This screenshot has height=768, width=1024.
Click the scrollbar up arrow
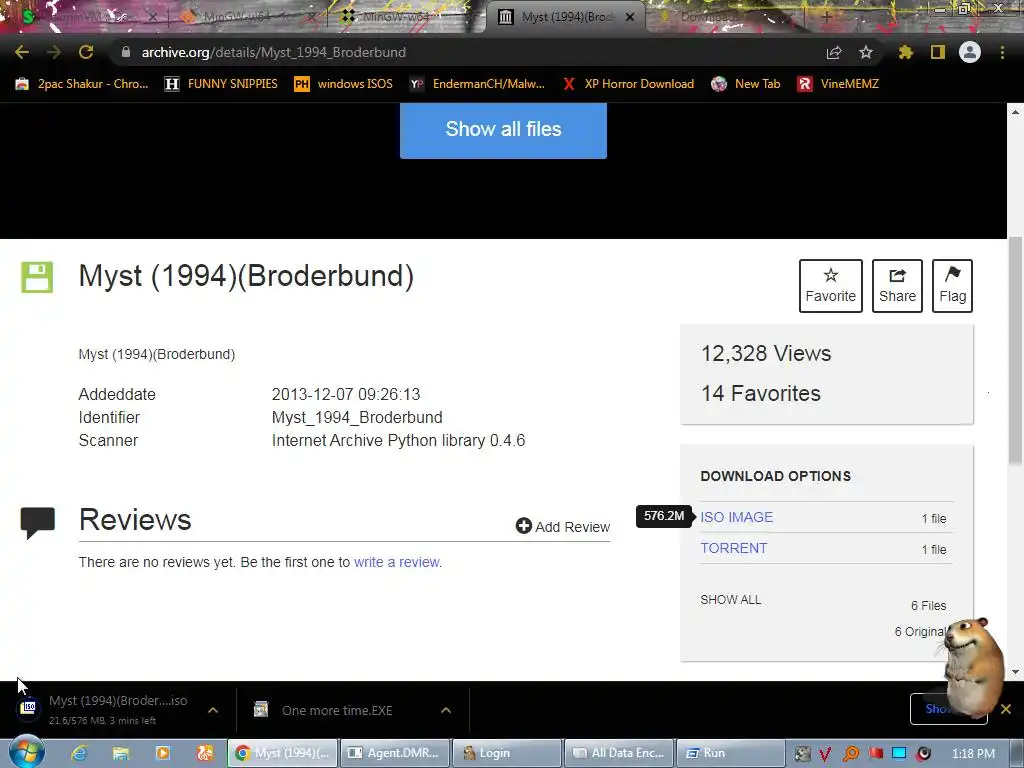point(1015,112)
